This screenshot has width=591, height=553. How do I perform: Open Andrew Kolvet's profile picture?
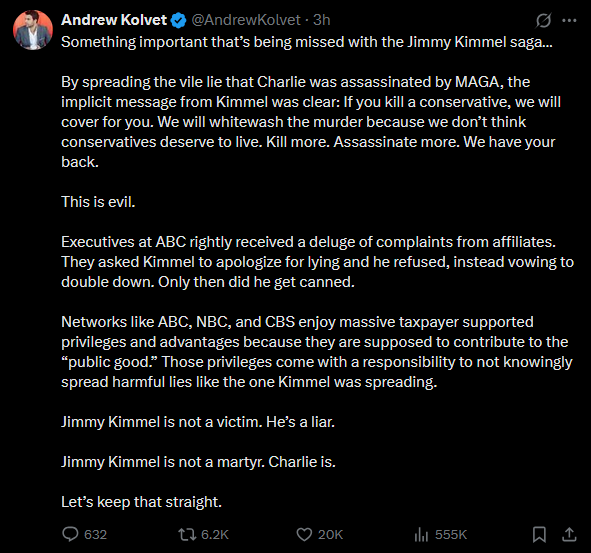[x=33, y=30]
